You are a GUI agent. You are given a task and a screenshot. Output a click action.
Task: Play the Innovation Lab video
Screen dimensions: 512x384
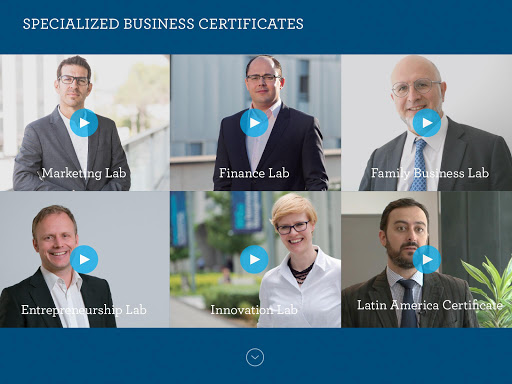(x=254, y=259)
